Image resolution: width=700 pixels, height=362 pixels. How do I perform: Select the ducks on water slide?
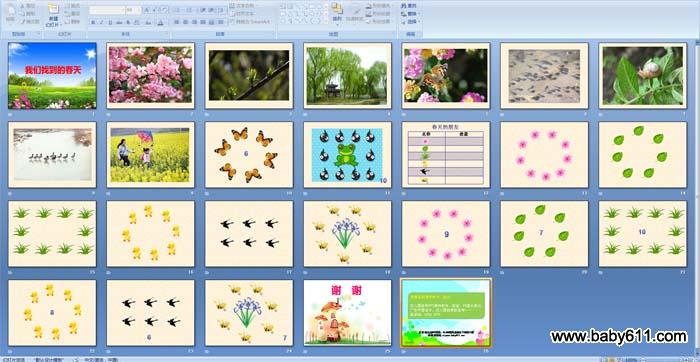(x=52, y=155)
